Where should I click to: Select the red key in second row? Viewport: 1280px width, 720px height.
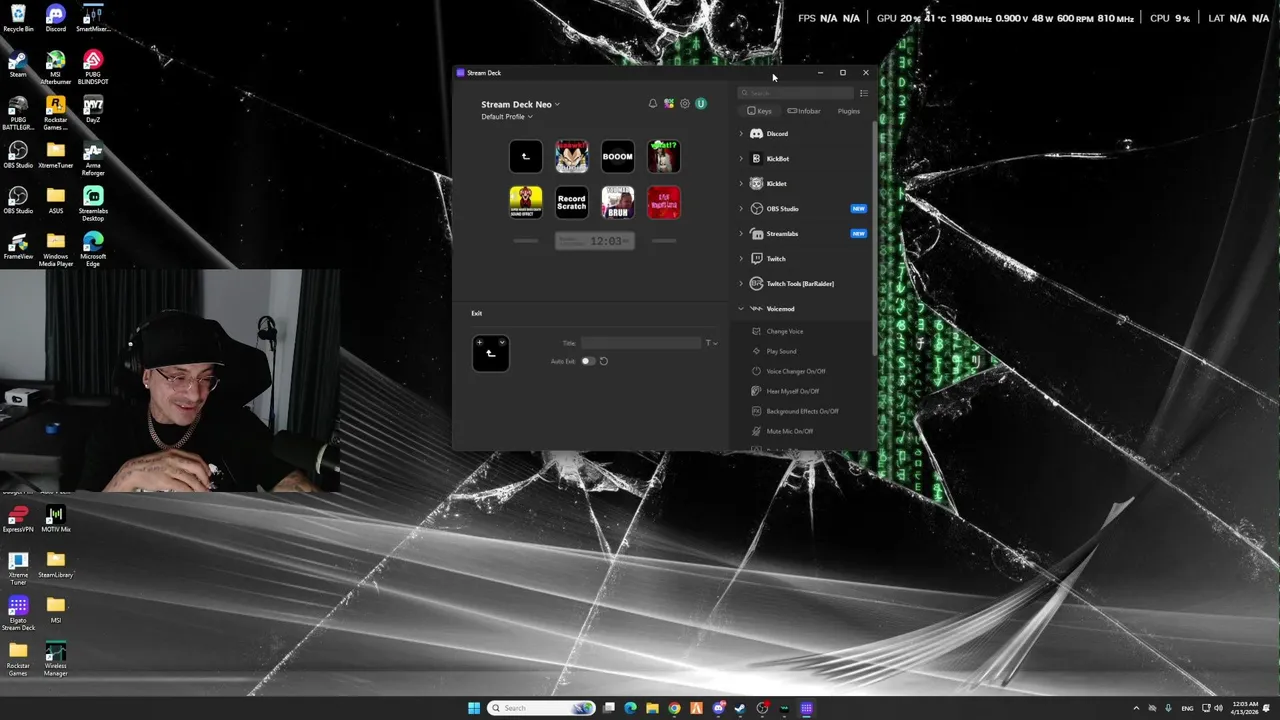[x=664, y=202]
